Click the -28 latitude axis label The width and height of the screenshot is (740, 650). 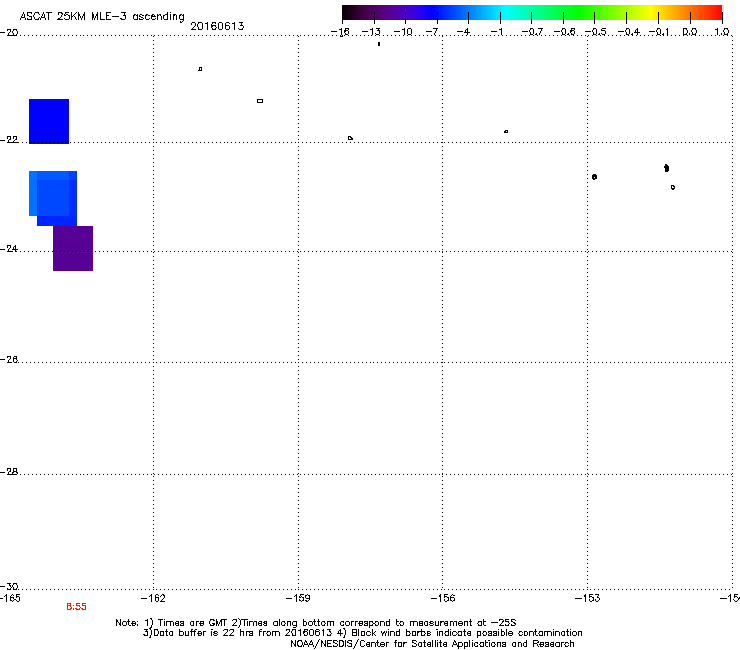[9, 472]
